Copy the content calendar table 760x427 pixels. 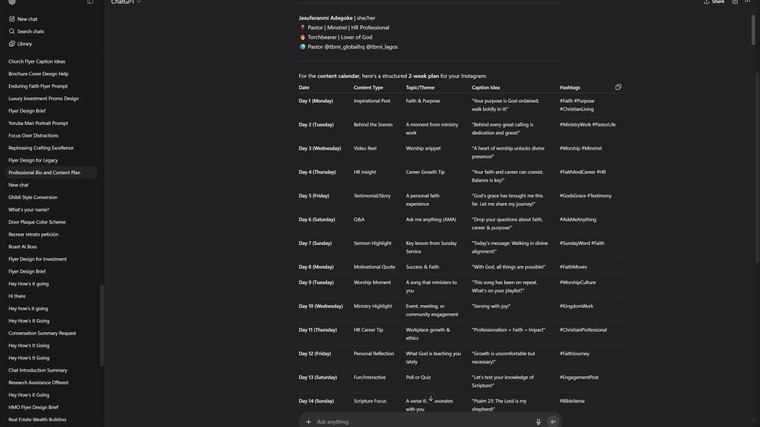pyautogui.click(x=618, y=87)
